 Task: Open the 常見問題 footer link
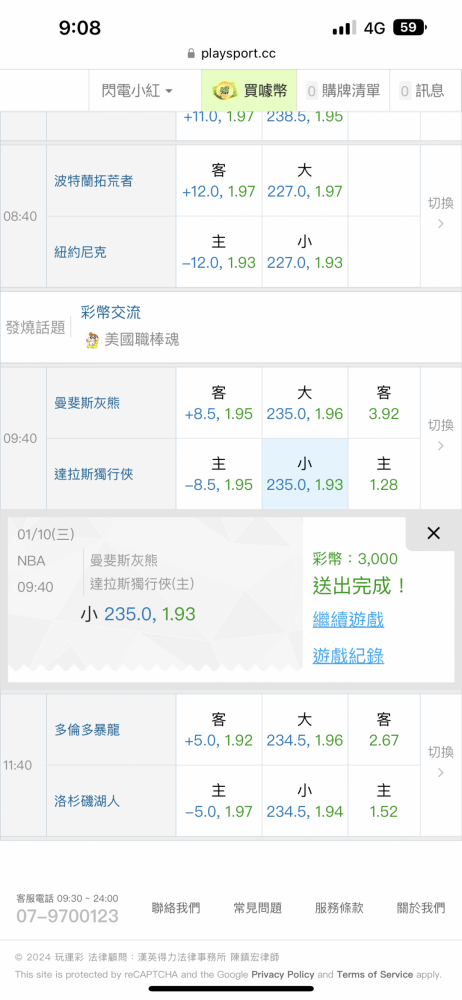tap(258, 908)
